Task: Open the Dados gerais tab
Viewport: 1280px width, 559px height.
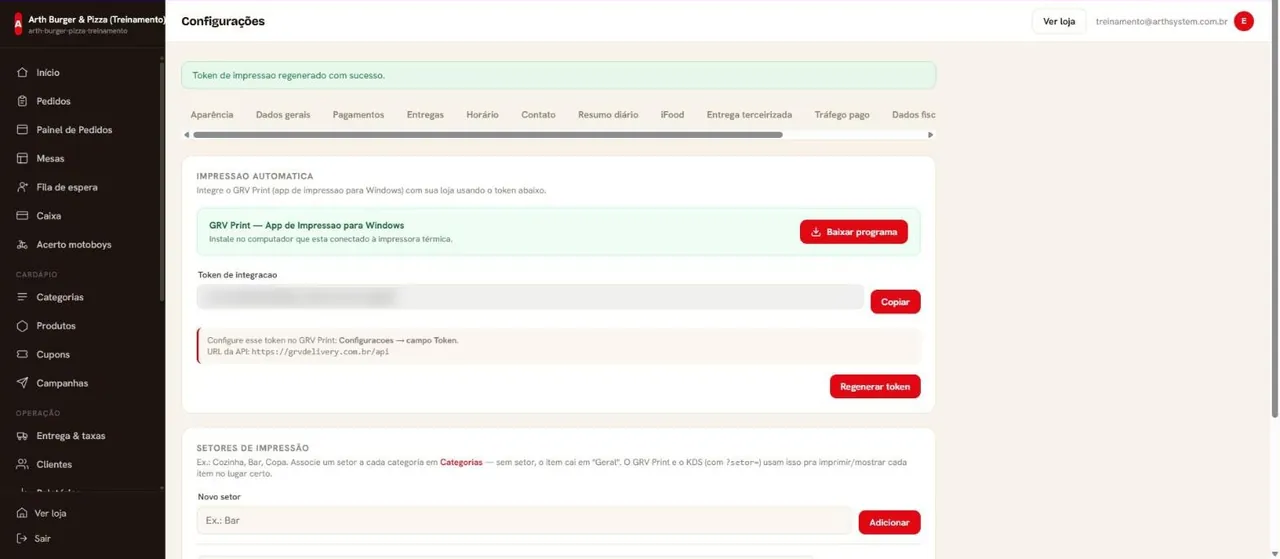Action: tap(283, 115)
